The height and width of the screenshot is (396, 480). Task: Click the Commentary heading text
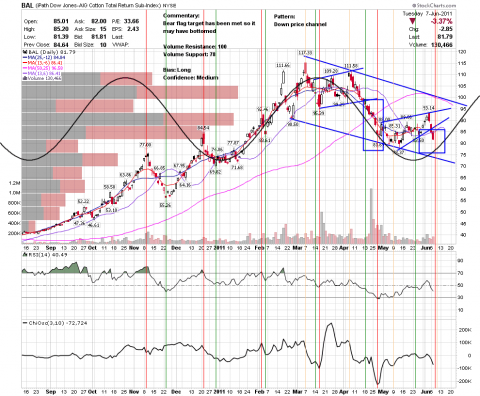click(x=181, y=16)
